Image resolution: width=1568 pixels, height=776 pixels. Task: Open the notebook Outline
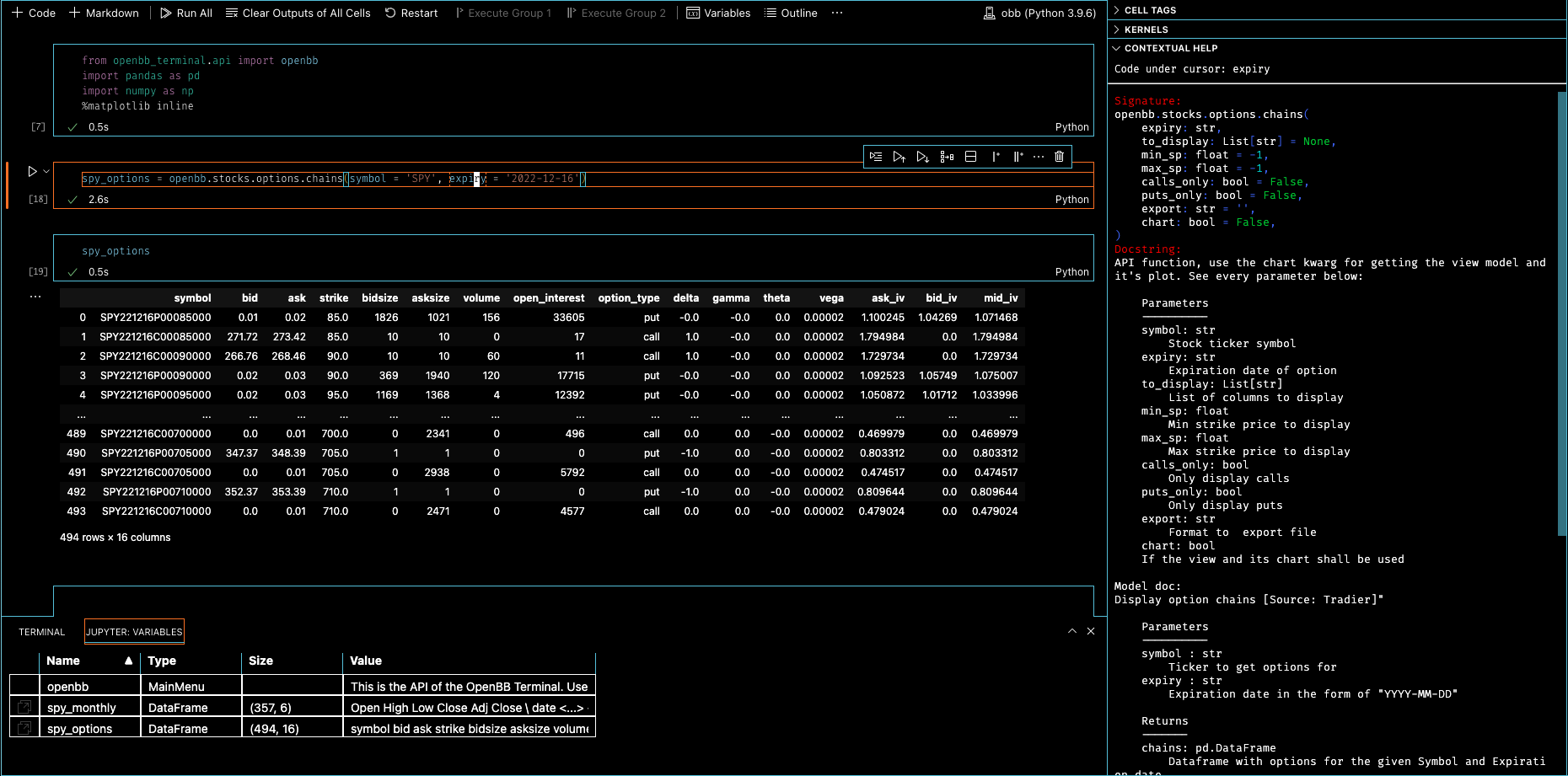coord(791,13)
